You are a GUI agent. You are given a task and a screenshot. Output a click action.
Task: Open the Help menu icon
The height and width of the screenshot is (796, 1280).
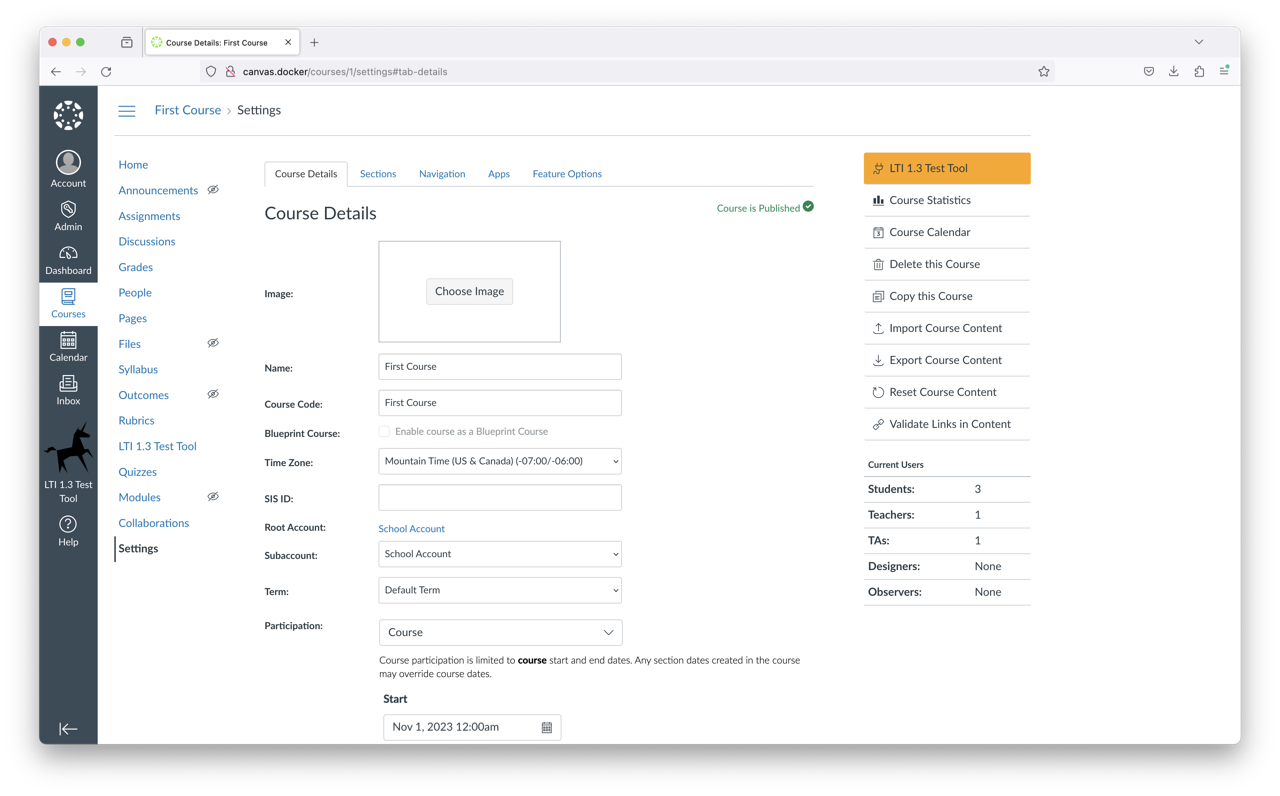(x=68, y=525)
